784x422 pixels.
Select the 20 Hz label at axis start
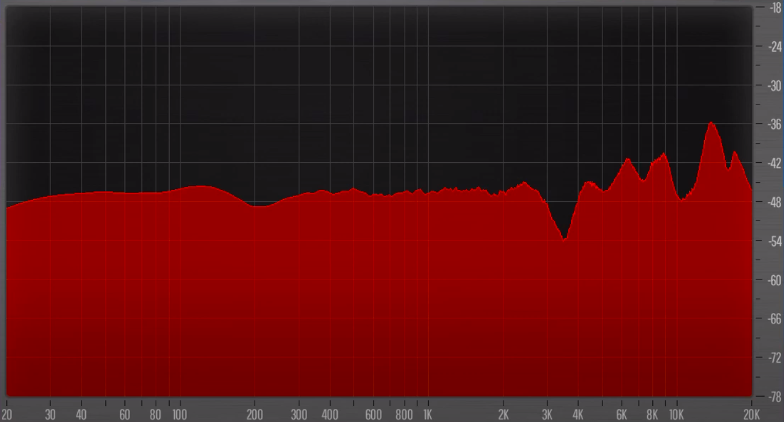click(8, 414)
